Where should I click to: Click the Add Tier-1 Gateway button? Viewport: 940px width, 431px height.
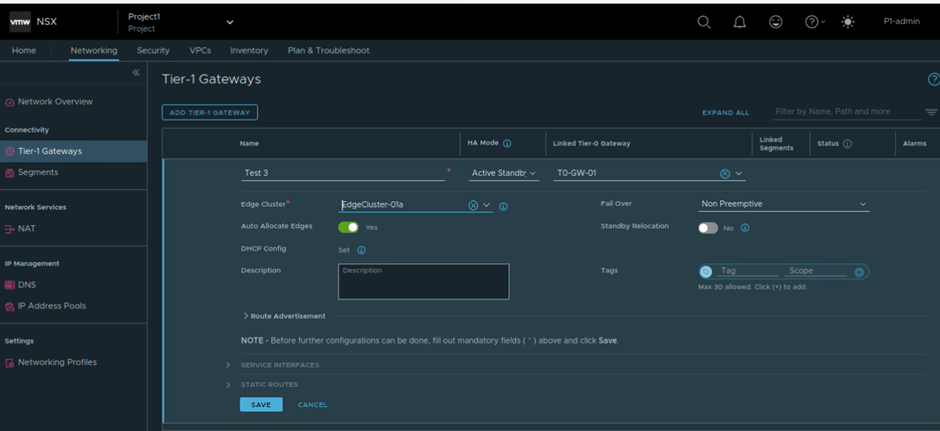tap(210, 112)
